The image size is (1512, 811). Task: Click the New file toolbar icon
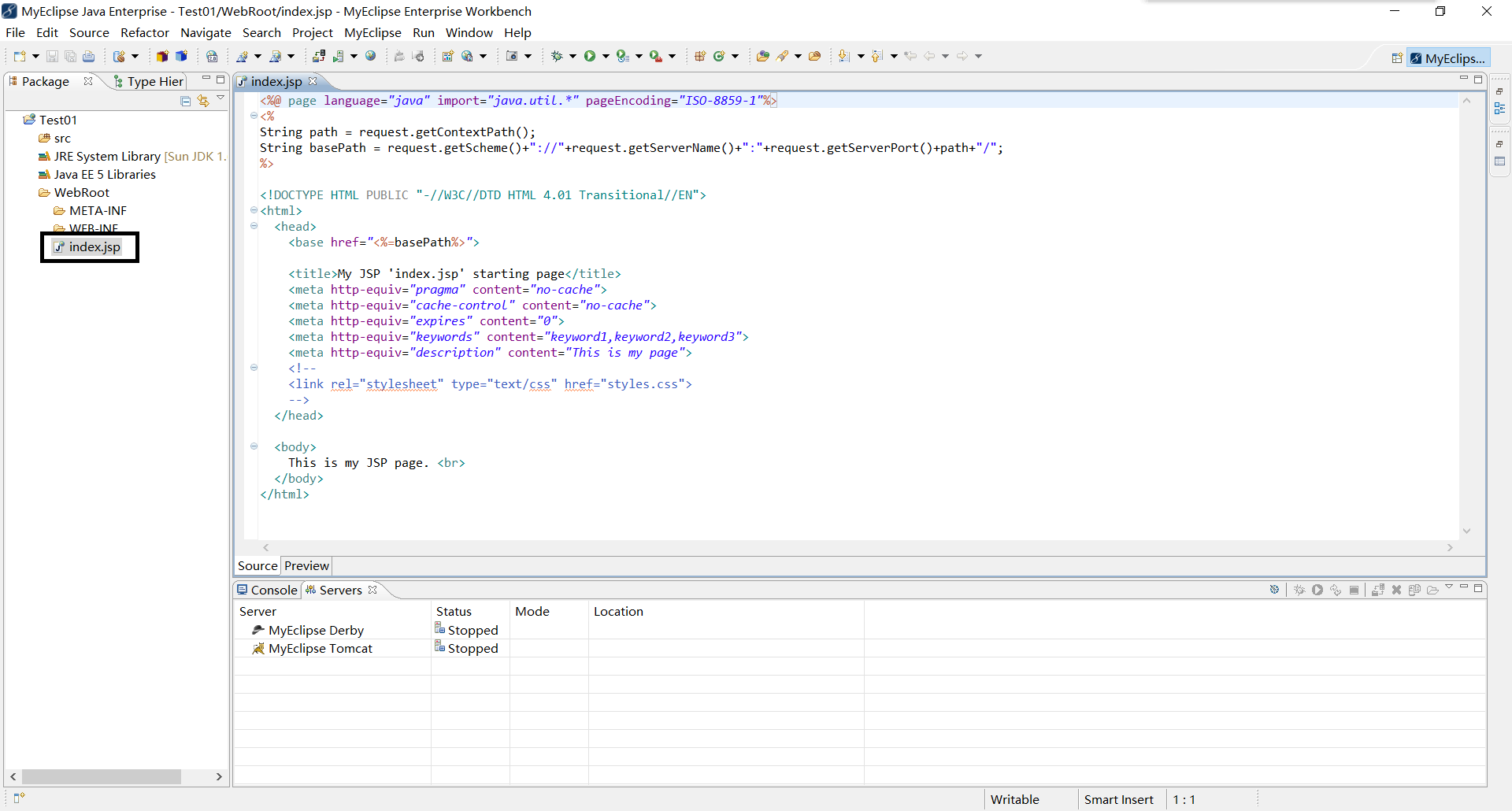tap(20, 56)
